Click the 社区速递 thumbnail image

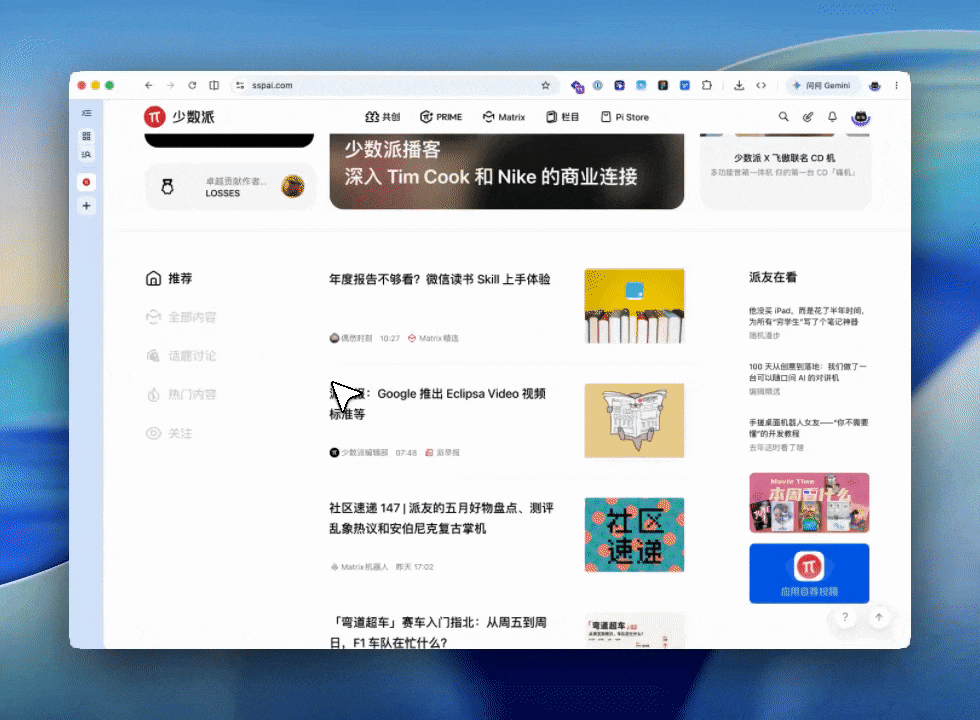tap(634, 535)
